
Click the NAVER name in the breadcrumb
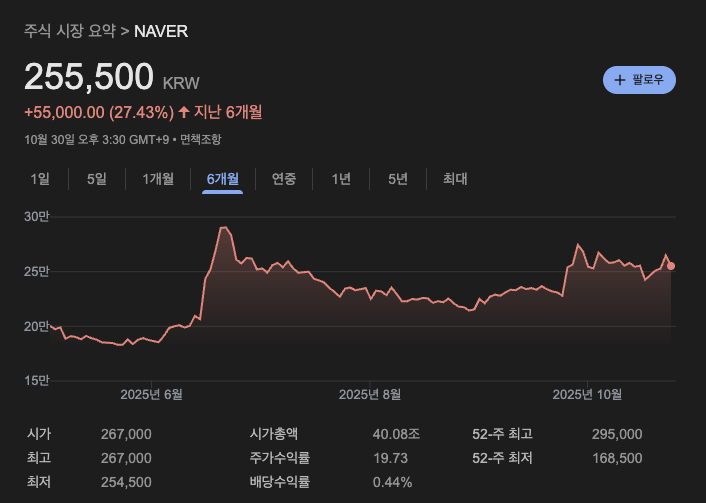tap(161, 31)
